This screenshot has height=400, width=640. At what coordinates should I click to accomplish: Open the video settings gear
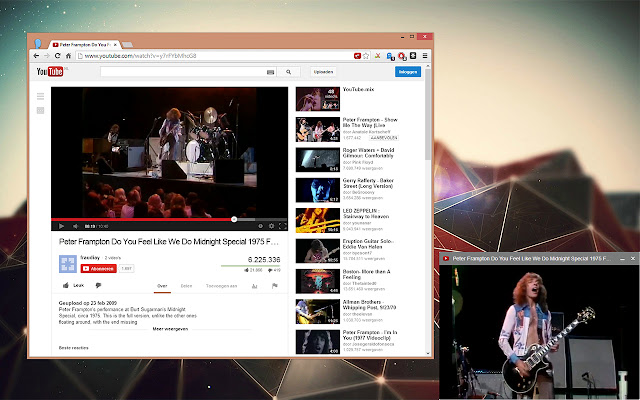point(271,226)
